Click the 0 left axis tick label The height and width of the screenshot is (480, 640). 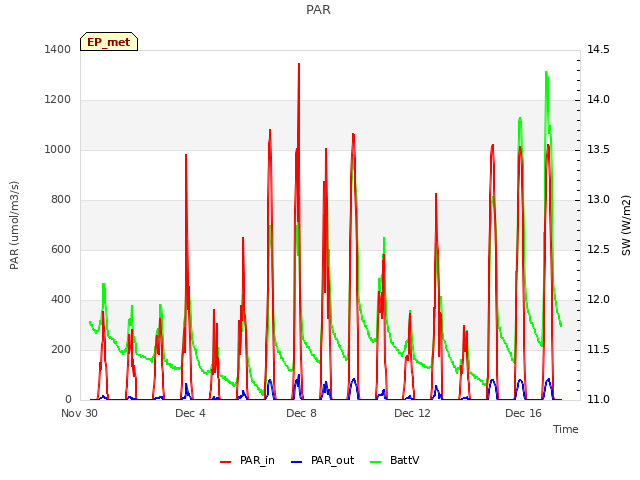pyautogui.click(x=68, y=400)
